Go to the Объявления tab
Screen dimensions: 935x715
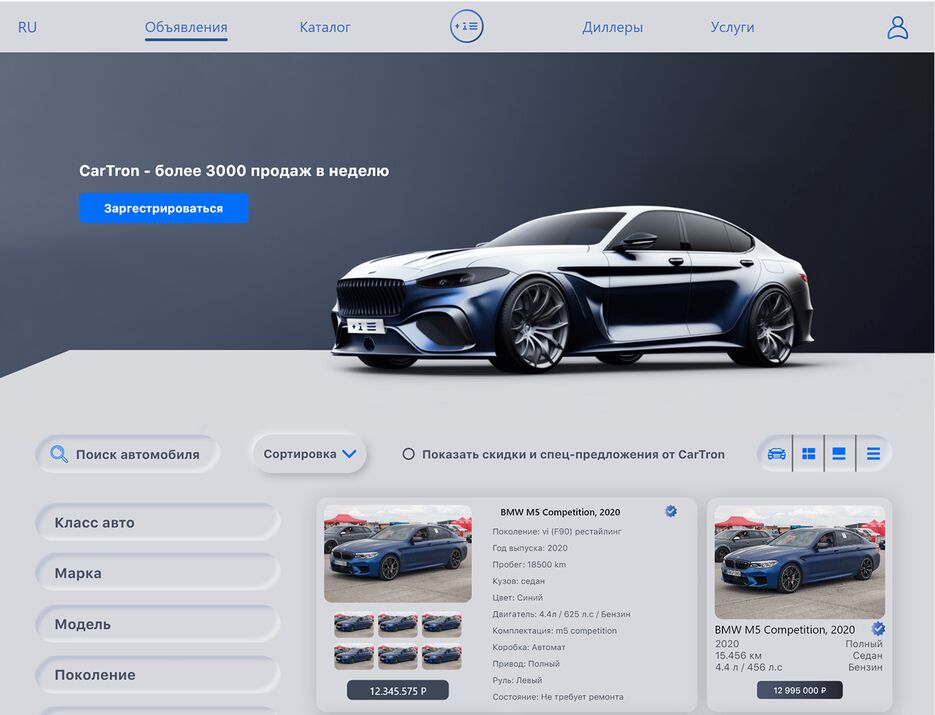click(x=186, y=27)
